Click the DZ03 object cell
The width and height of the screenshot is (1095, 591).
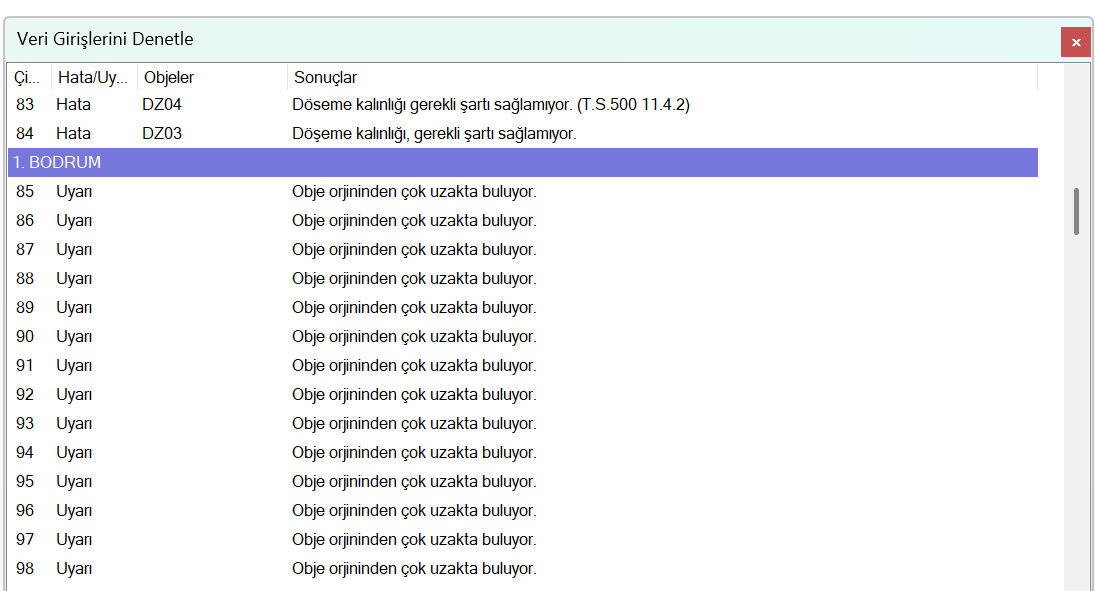click(x=162, y=133)
